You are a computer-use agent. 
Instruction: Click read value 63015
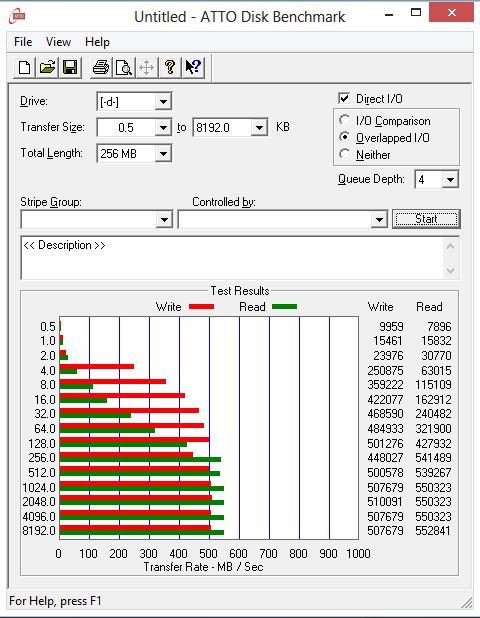[435, 370]
